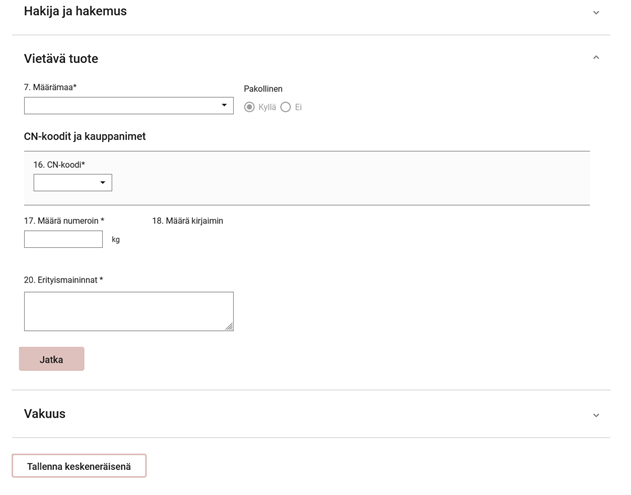The height and width of the screenshot is (495, 631).
Task: Click the 20. Erityismaininnat field label
Action: click(63, 280)
